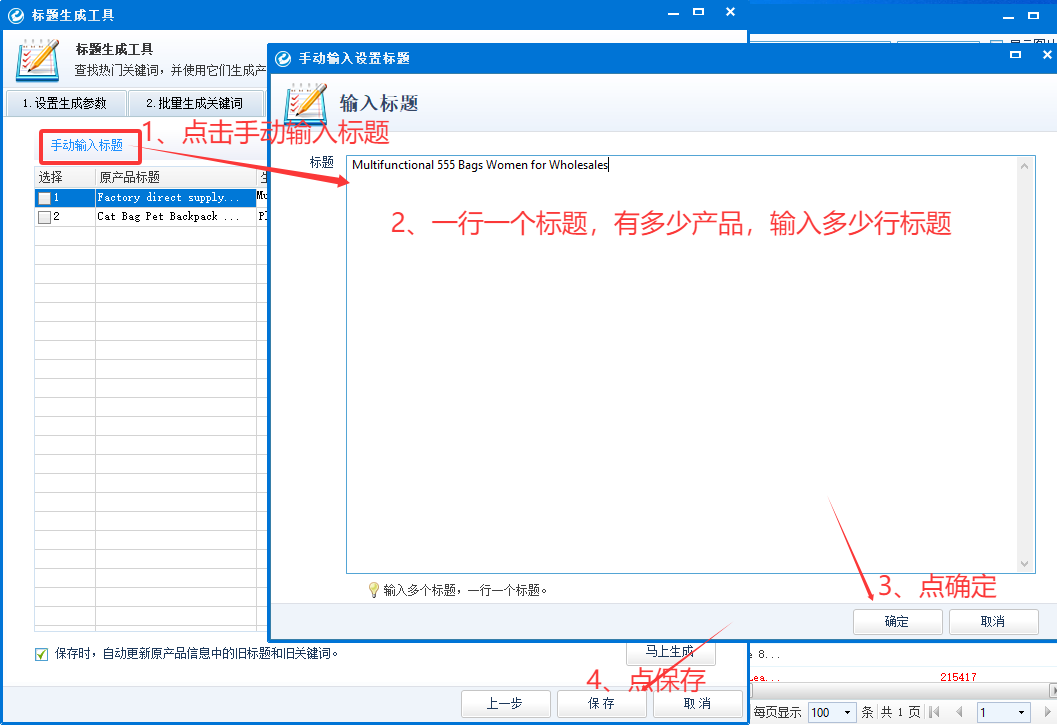Go to the first page arrow icon
Image resolution: width=1057 pixels, height=725 pixels.
pos(935,712)
